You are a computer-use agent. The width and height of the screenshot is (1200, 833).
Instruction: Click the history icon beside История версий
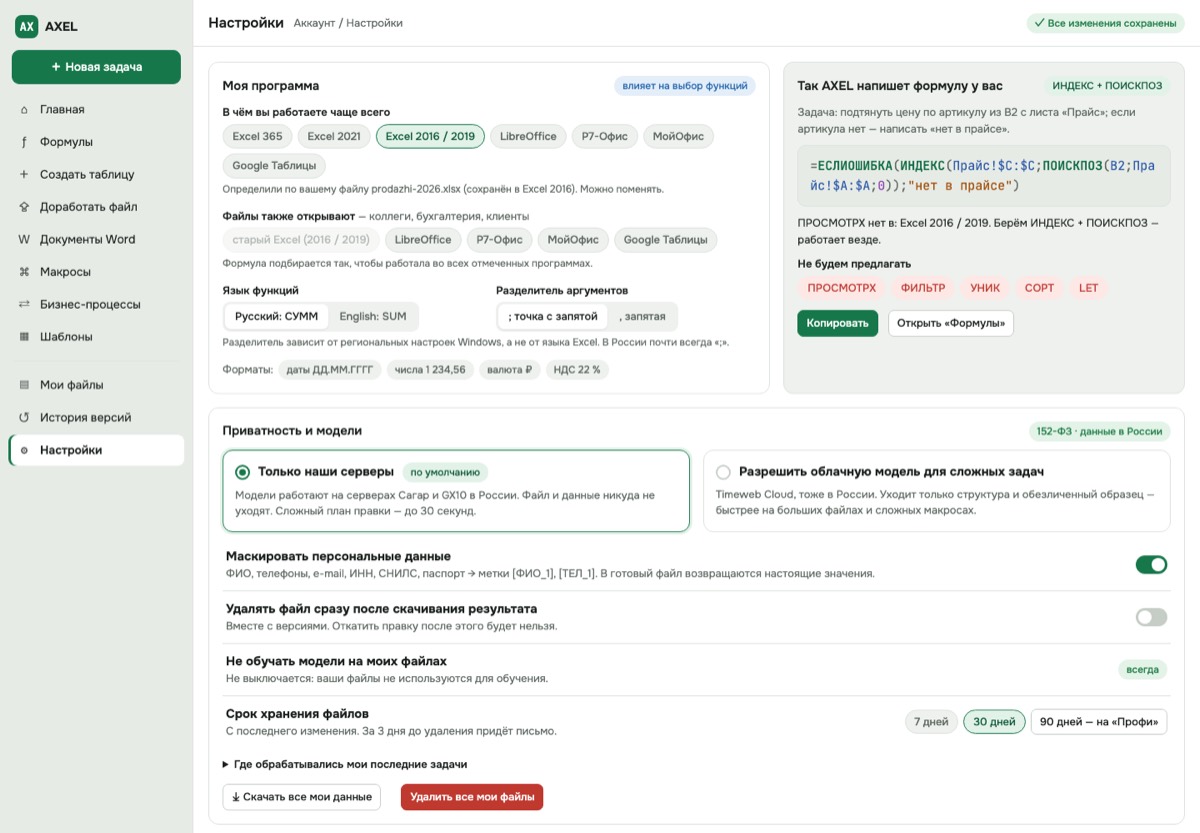coord(24,418)
